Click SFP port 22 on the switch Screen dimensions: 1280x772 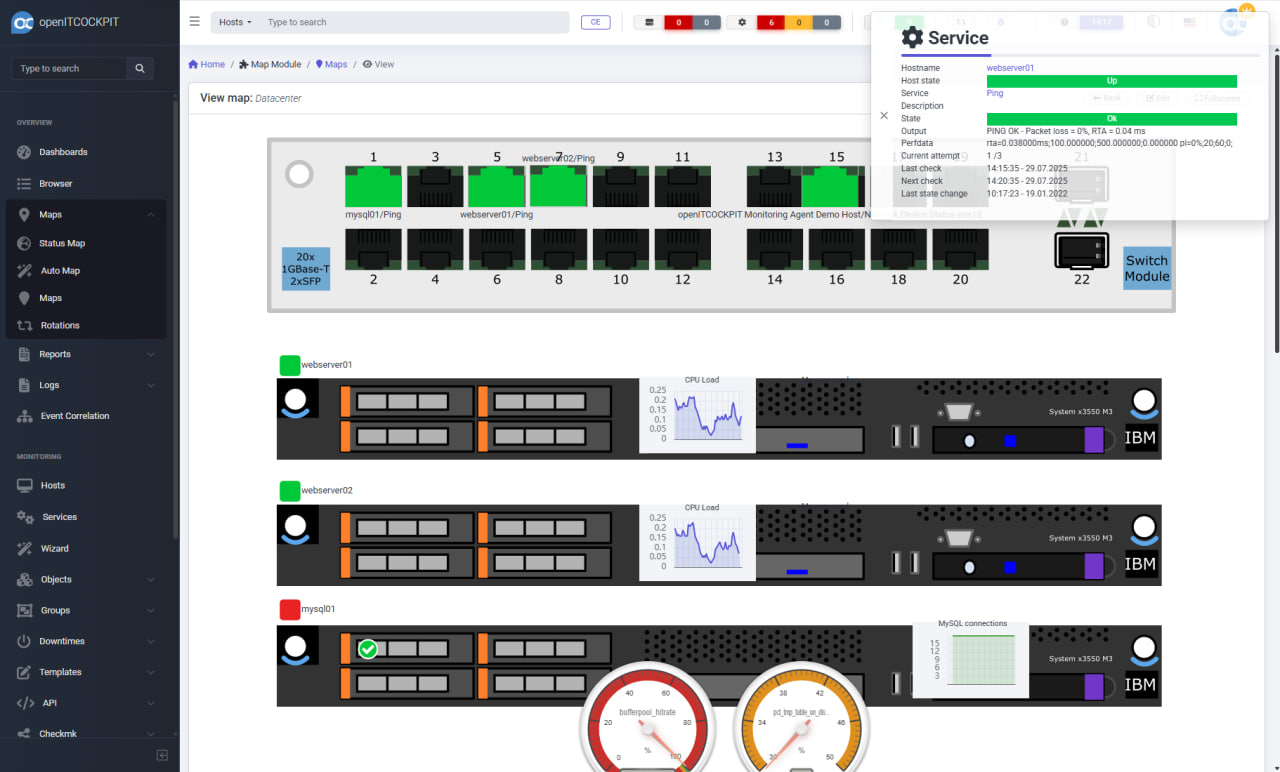(1082, 250)
